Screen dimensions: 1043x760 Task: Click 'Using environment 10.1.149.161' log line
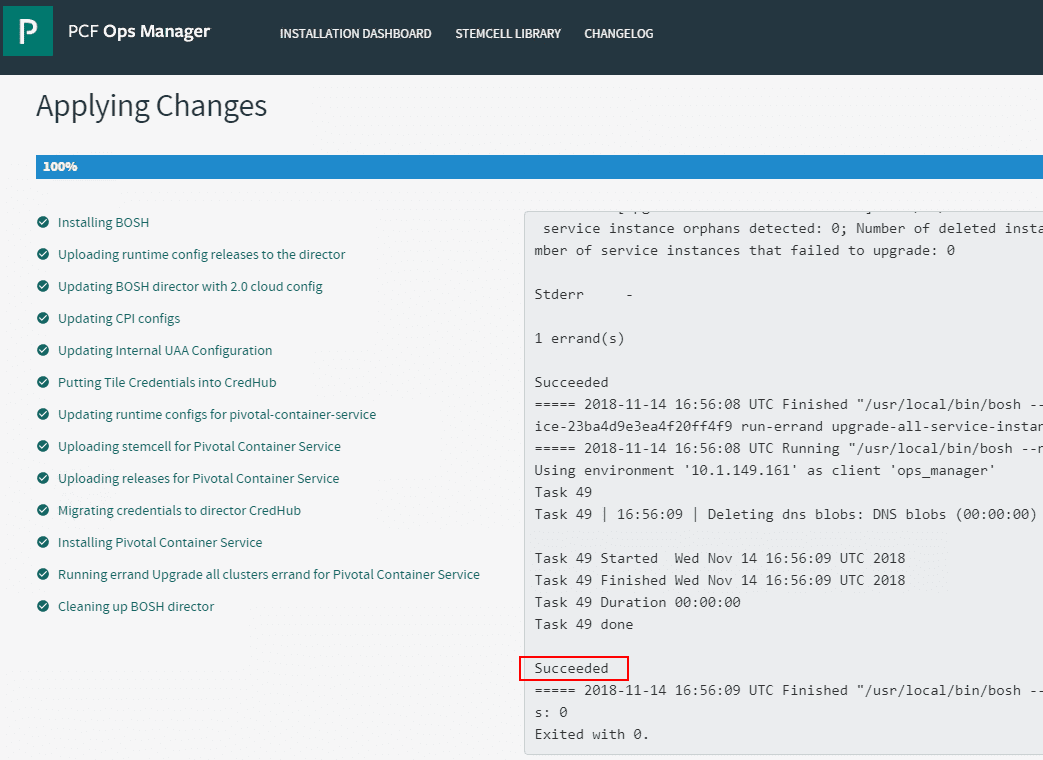tap(765, 471)
